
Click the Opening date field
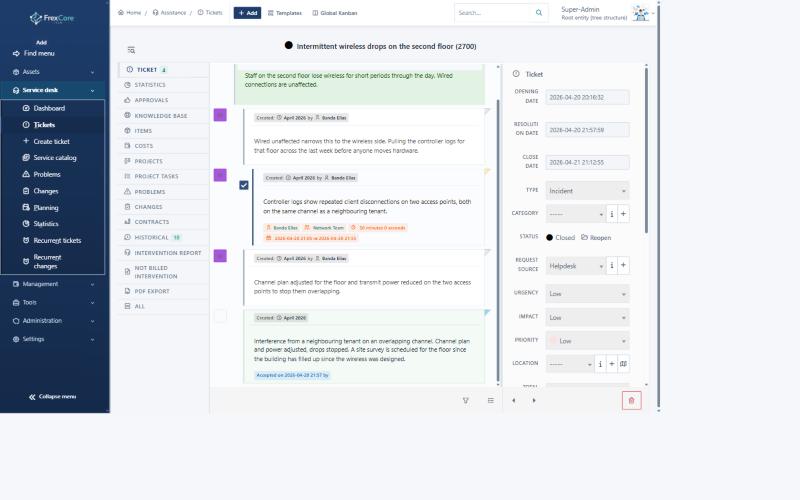coord(587,97)
